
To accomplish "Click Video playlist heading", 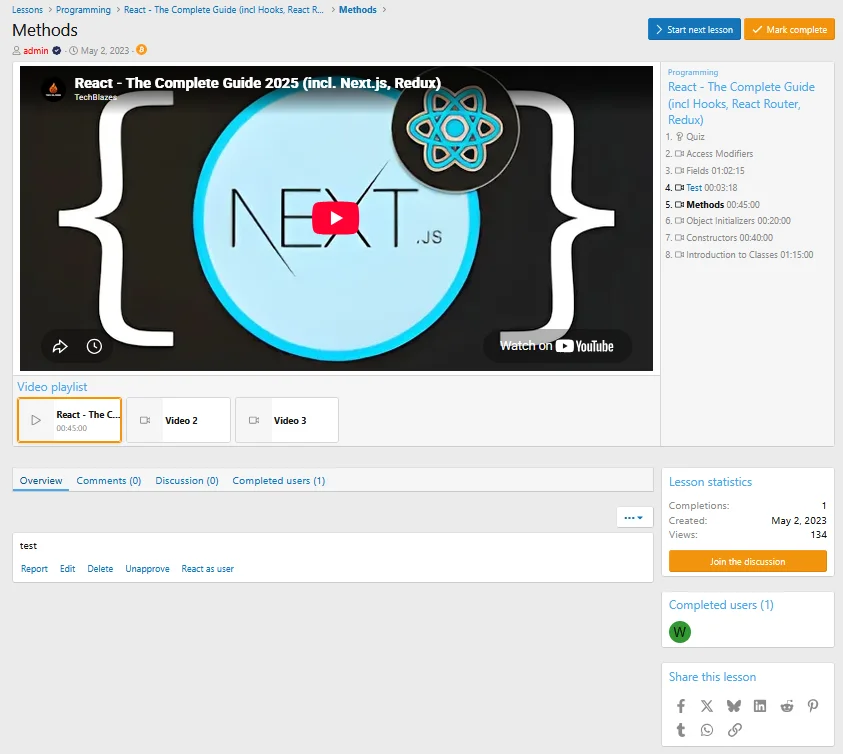I will point(52,387).
